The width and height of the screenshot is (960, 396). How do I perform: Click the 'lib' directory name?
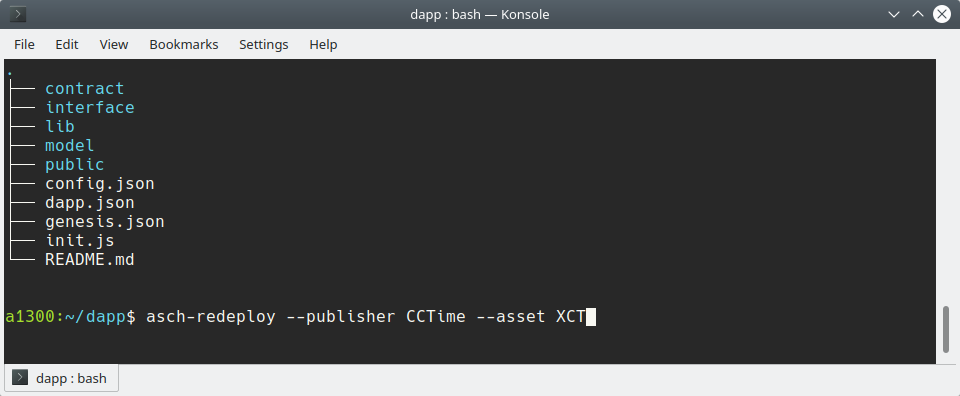(x=60, y=127)
